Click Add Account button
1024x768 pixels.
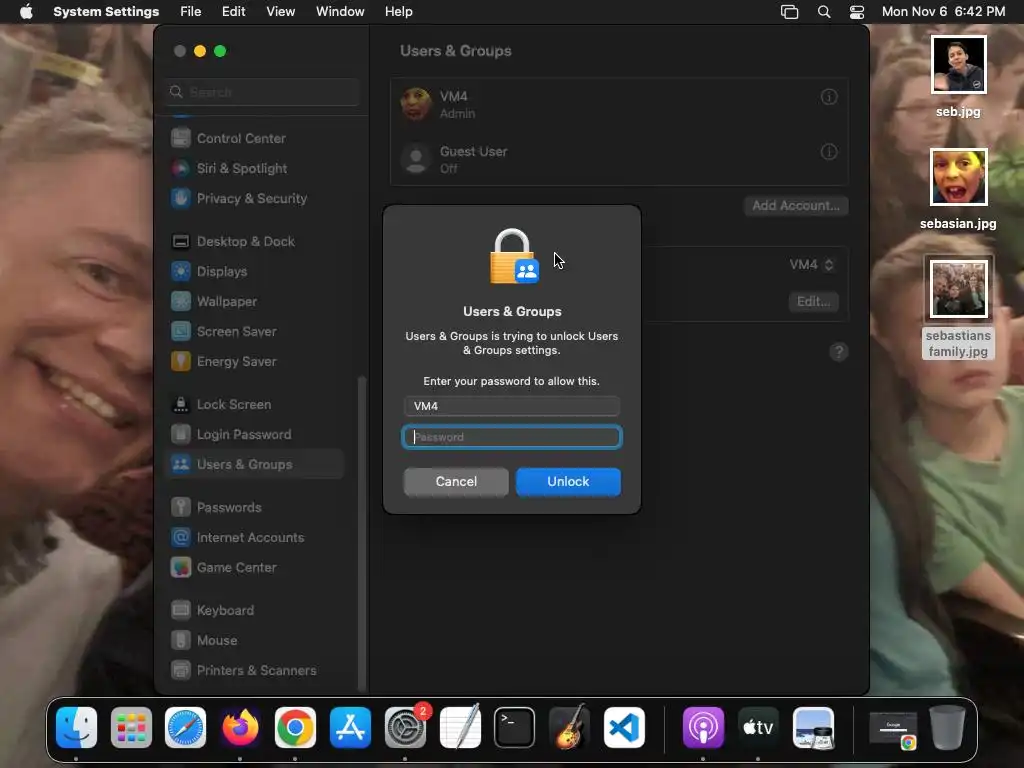pyautogui.click(x=796, y=206)
